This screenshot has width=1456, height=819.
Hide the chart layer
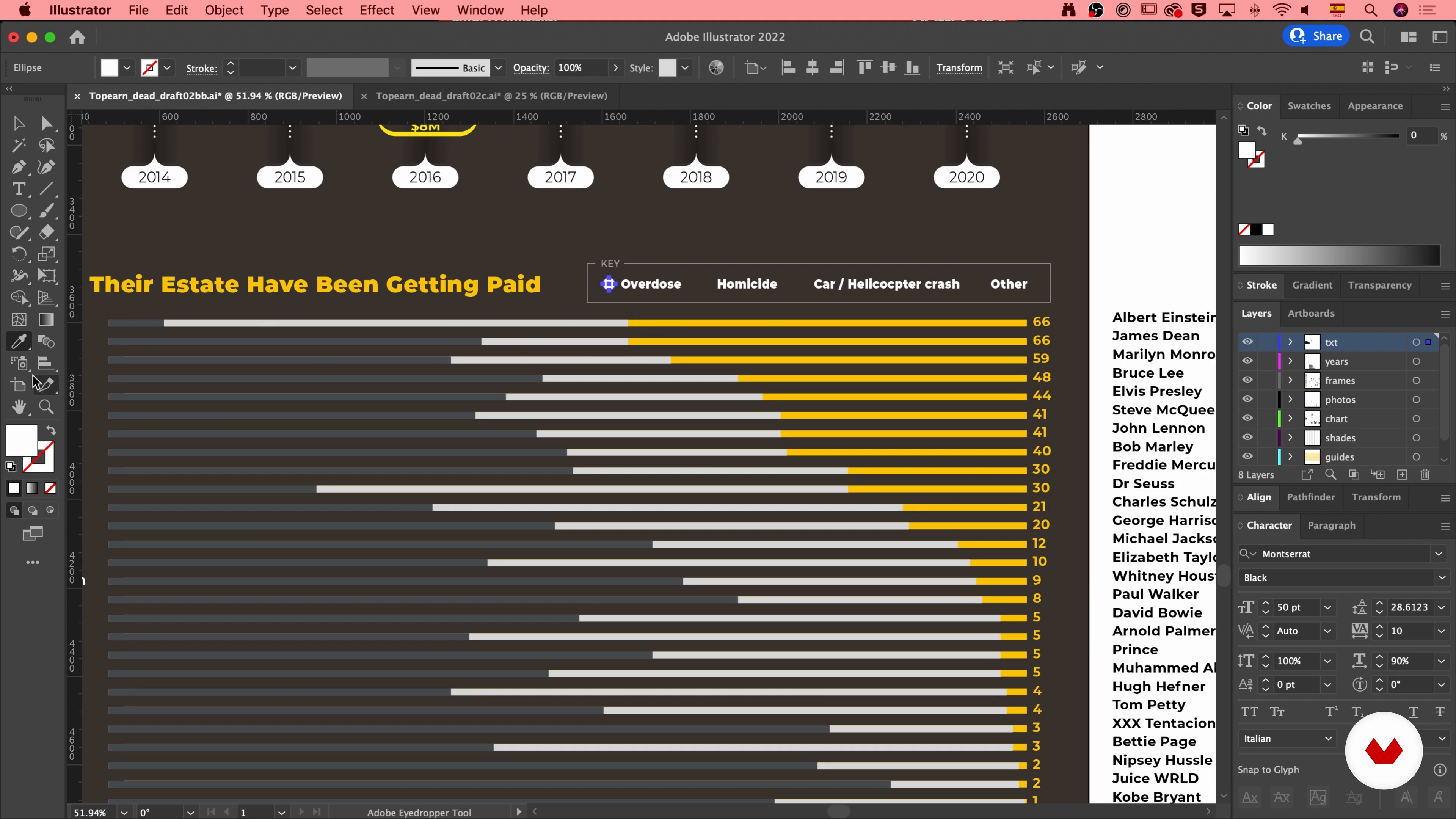(x=1247, y=418)
